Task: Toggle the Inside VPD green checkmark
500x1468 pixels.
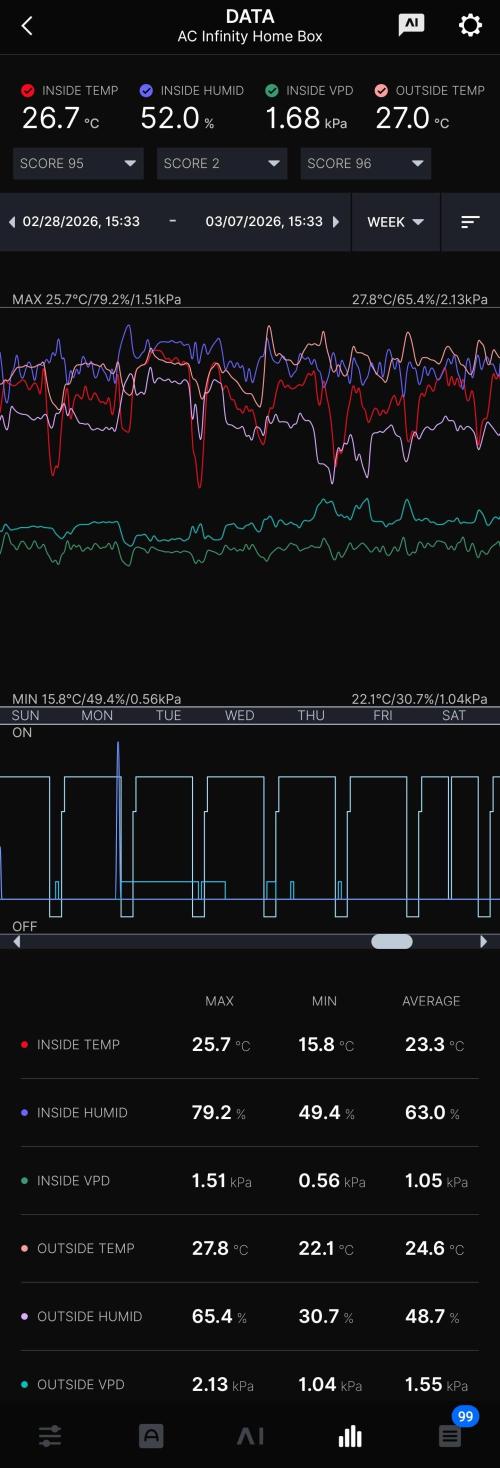Action: click(x=272, y=90)
